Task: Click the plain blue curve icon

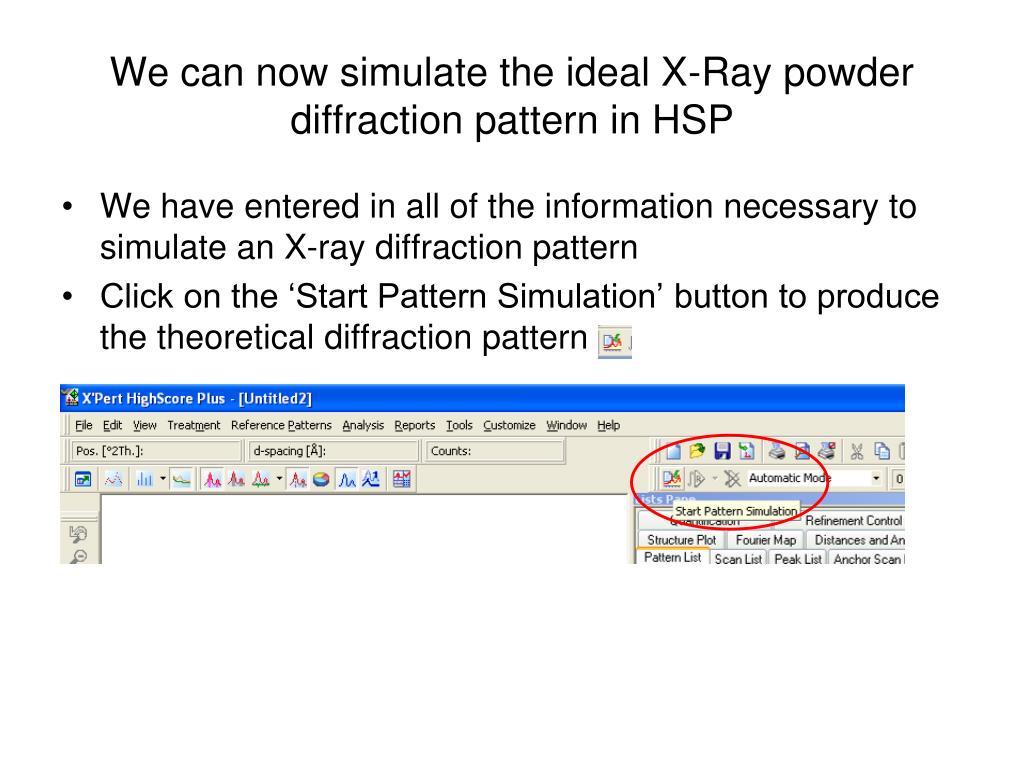Action: click(347, 479)
